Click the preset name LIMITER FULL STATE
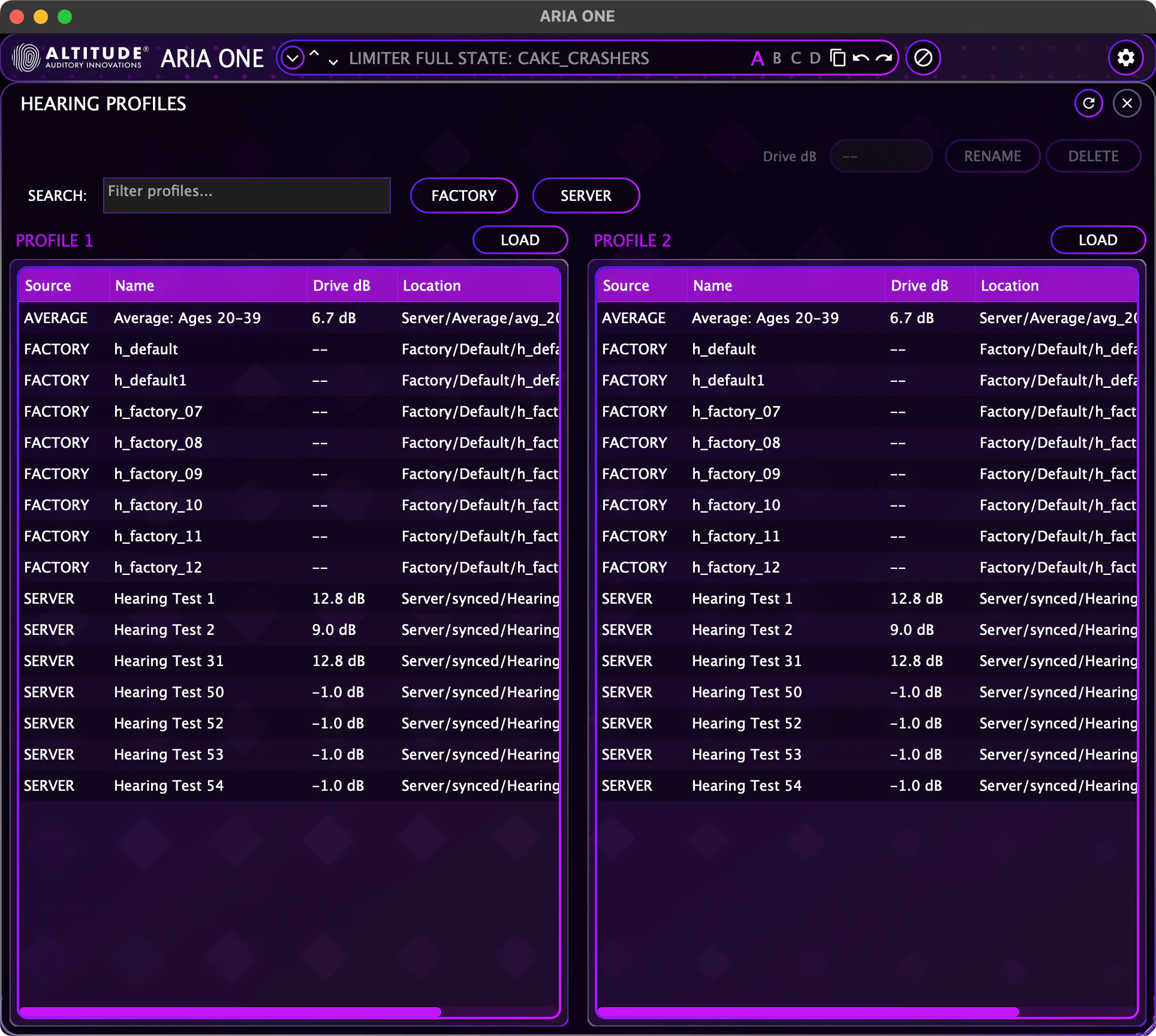Screen dimensions: 1156x1036 499,58
